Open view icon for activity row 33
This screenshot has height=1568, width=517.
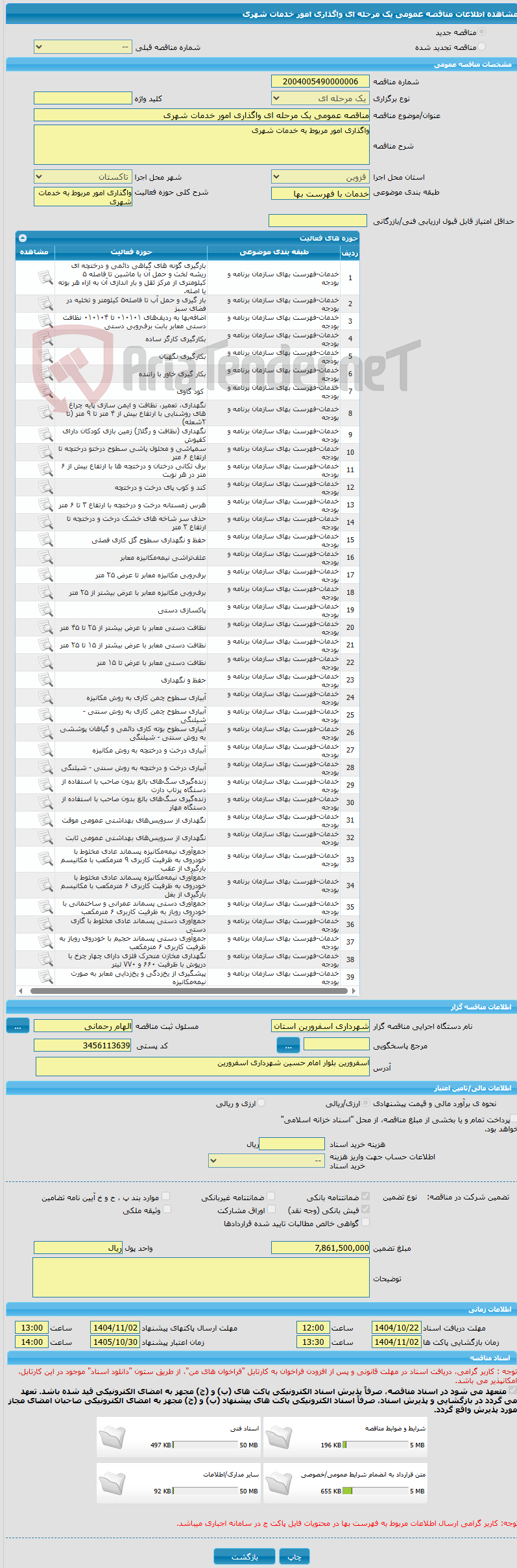coord(45,860)
